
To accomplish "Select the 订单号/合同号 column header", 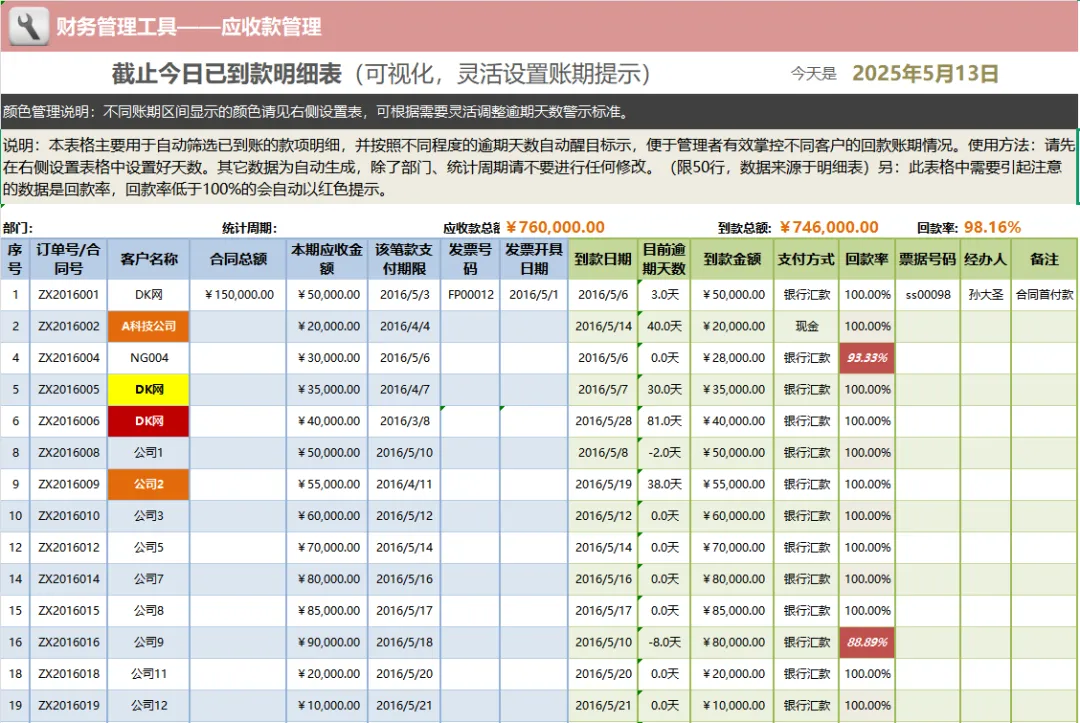I will (x=68, y=259).
